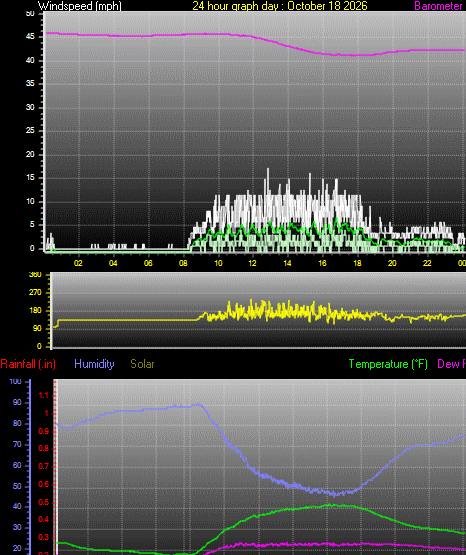Click the 270 mark on wind direction axis
Image resolution: width=466 pixels, height=555 pixels.
point(35,292)
